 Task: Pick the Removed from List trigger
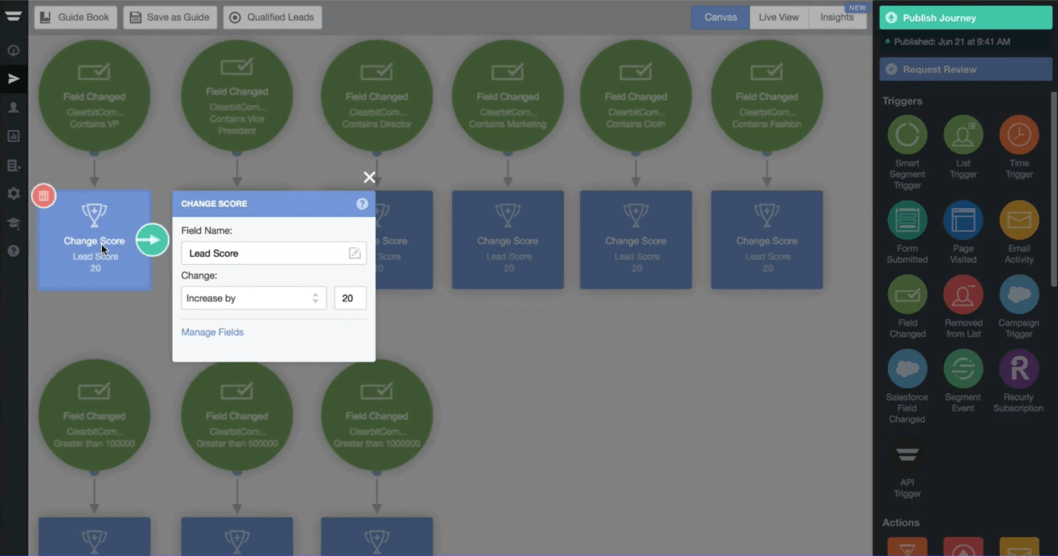[x=963, y=294]
